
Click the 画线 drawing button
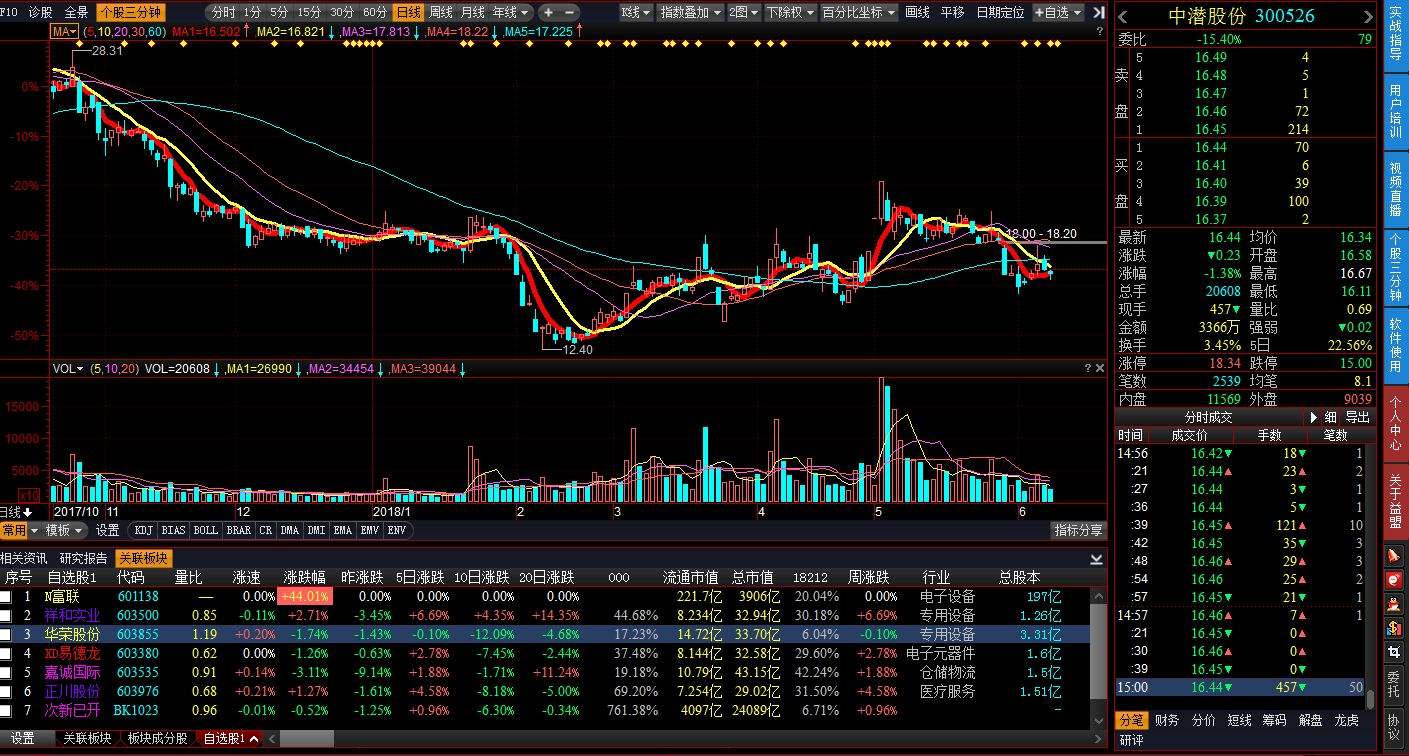(x=917, y=12)
